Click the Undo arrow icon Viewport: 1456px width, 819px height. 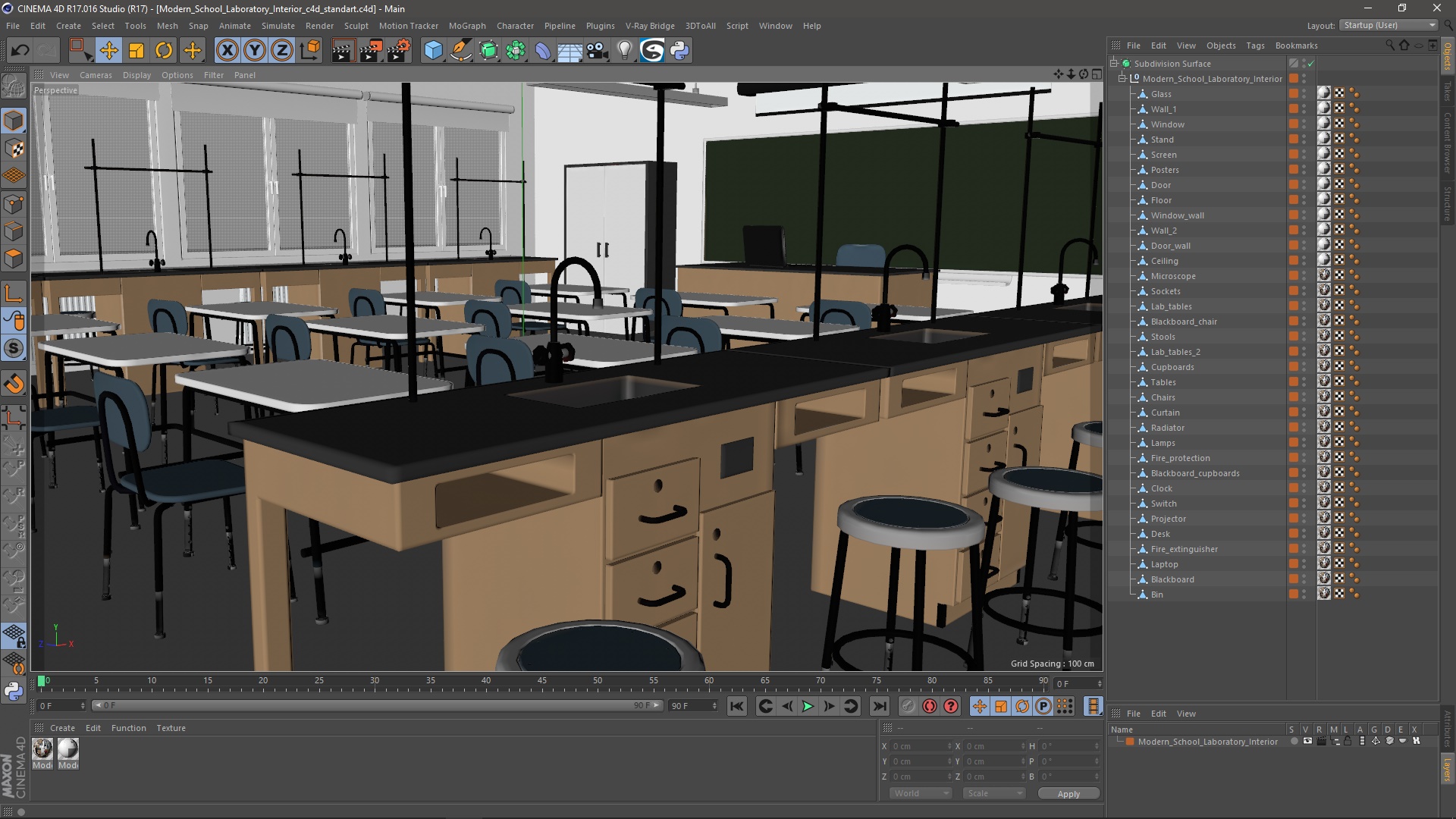tap(20, 51)
